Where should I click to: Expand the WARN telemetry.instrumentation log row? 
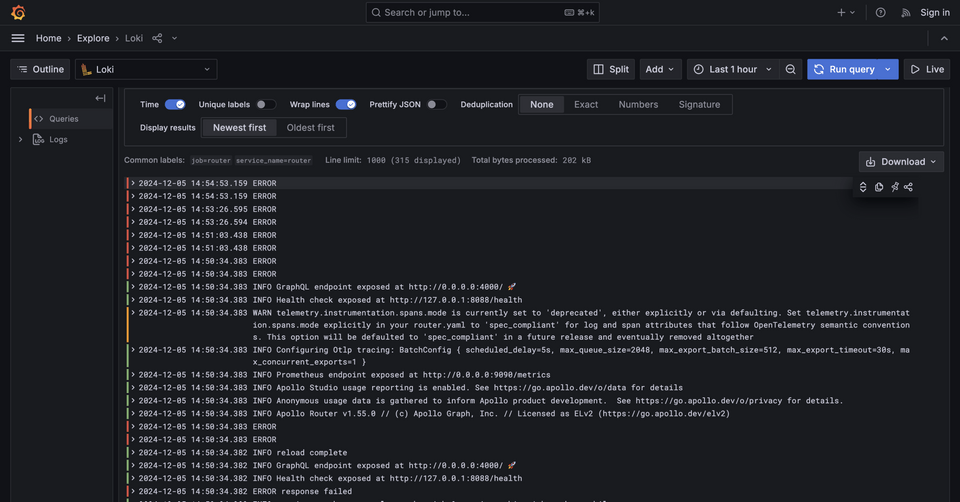coord(132,312)
